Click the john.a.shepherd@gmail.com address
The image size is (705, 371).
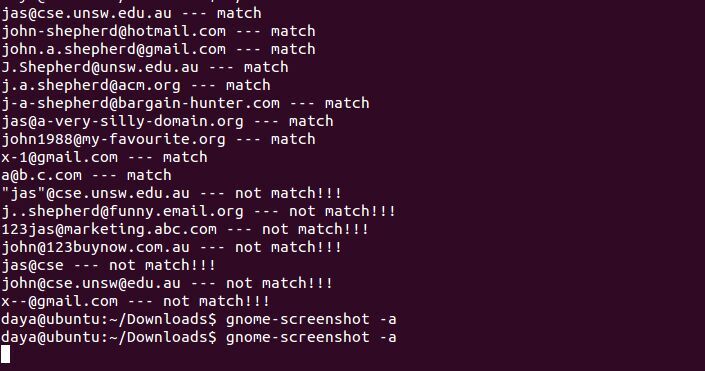click(113, 49)
